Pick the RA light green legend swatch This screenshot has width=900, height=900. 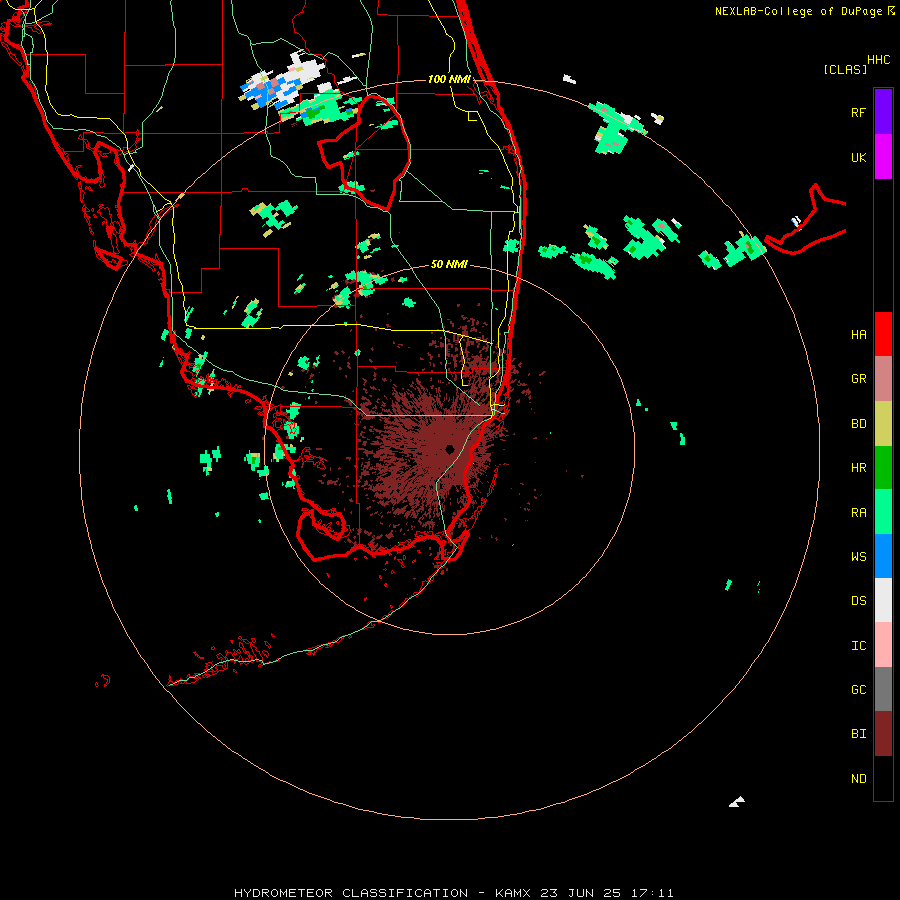(x=883, y=512)
